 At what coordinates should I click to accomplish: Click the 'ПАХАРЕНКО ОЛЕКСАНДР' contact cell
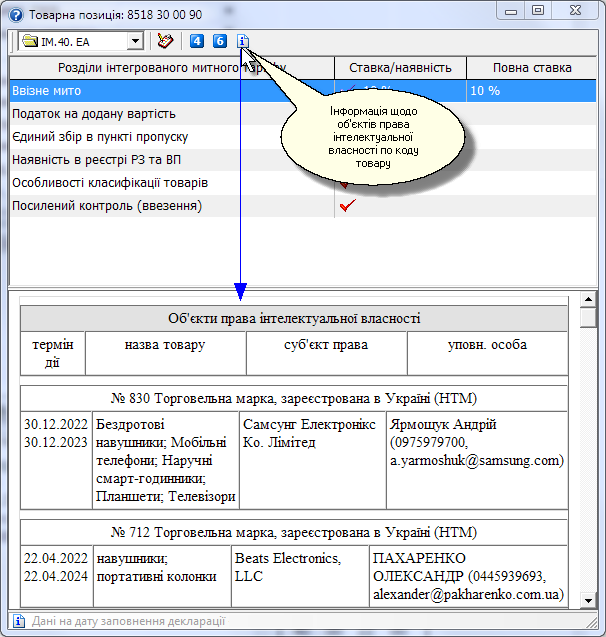coord(468,576)
